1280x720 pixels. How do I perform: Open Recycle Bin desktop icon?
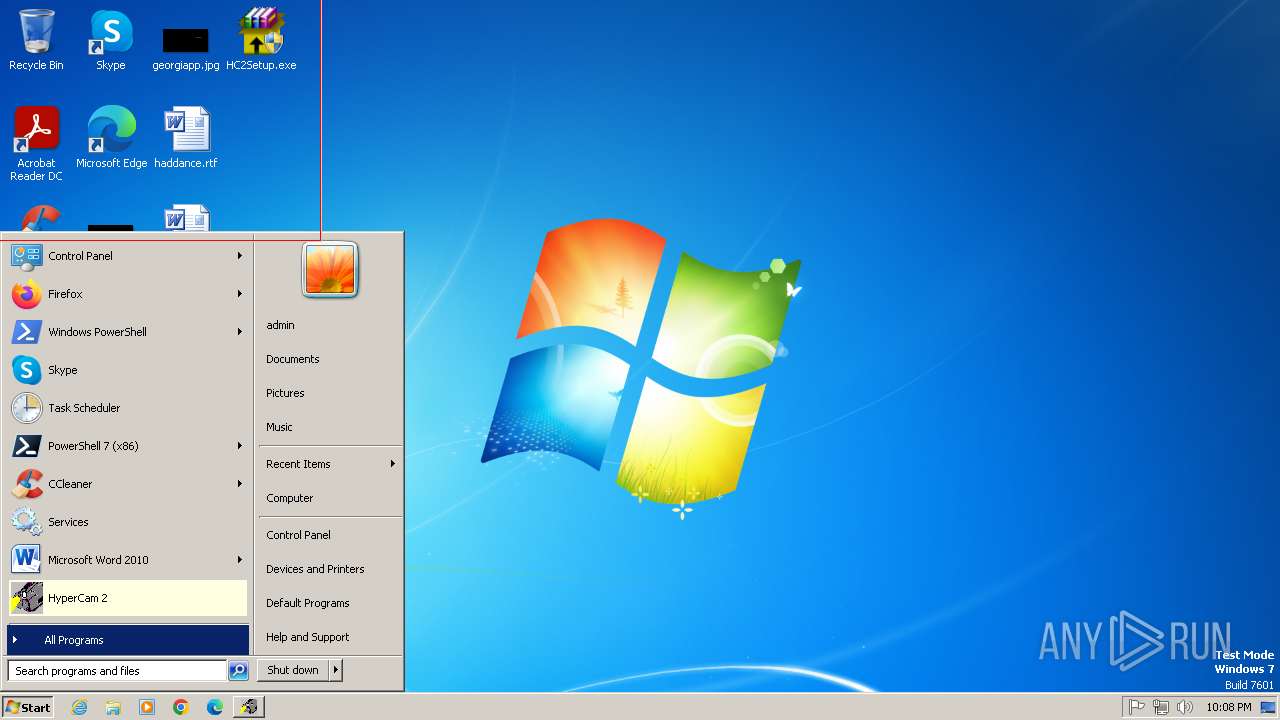click(x=36, y=40)
